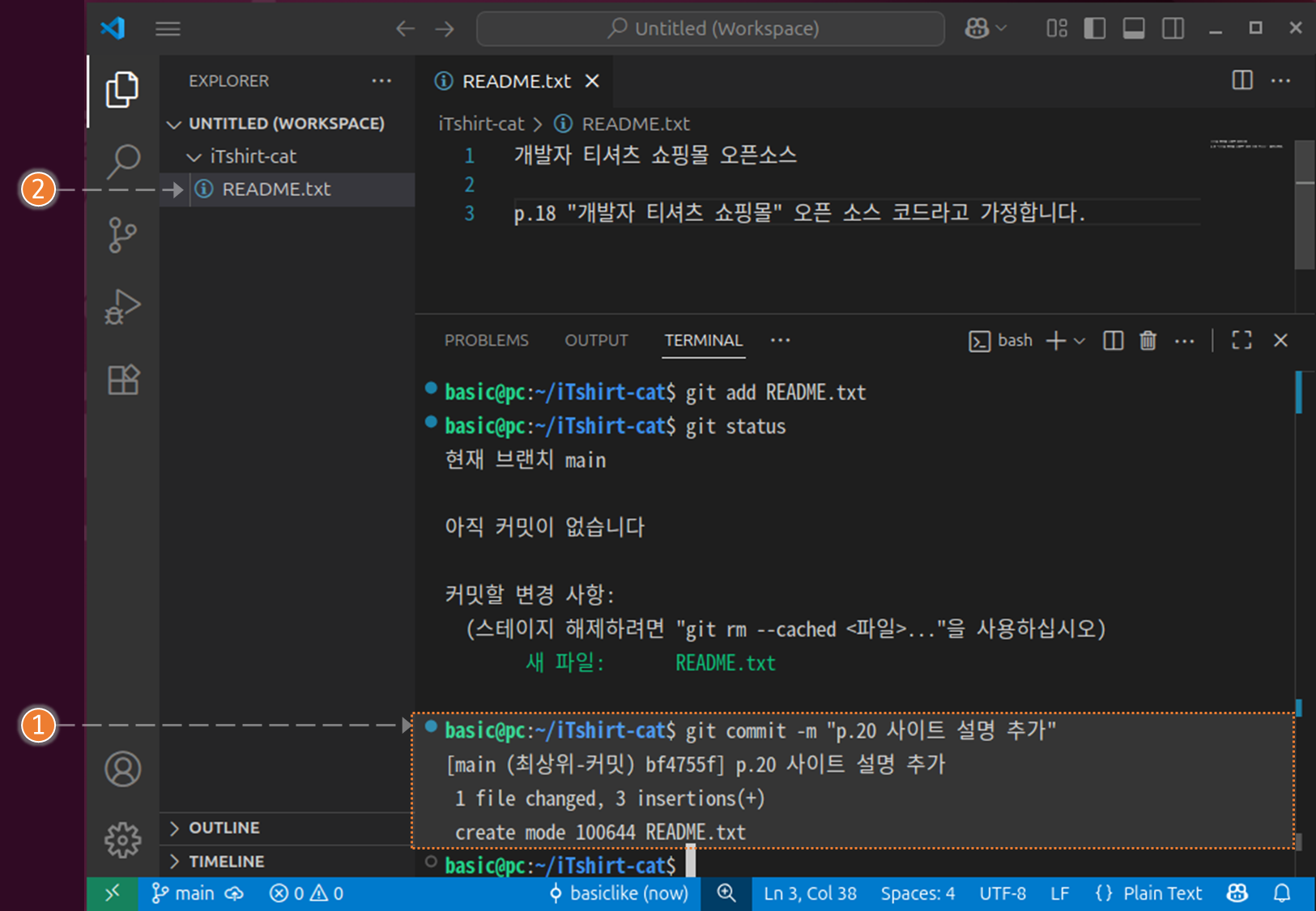The height and width of the screenshot is (911, 1316).
Task: Open errors and warnings count
Action: [x=306, y=893]
